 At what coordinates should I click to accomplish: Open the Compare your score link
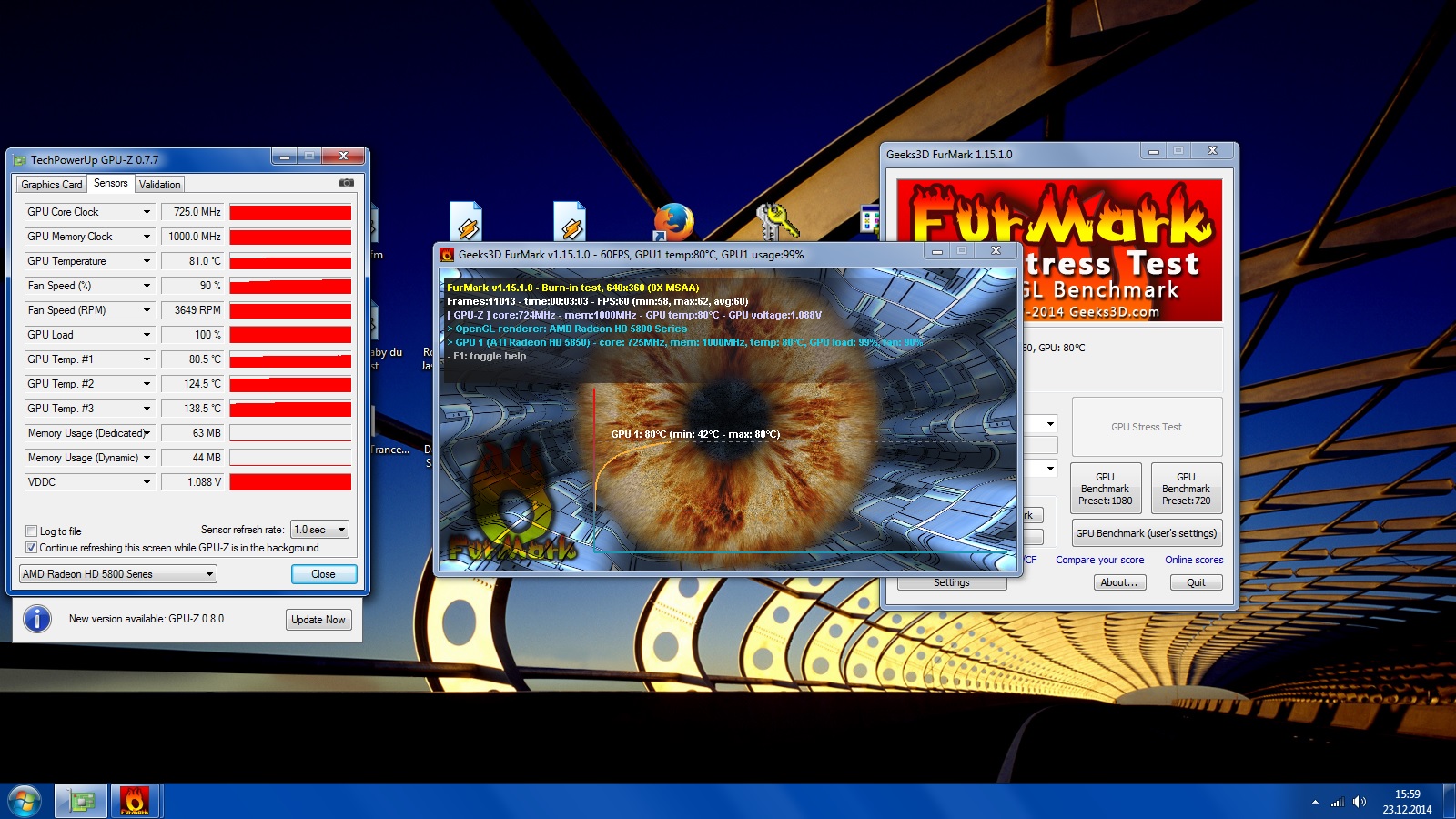1100,560
